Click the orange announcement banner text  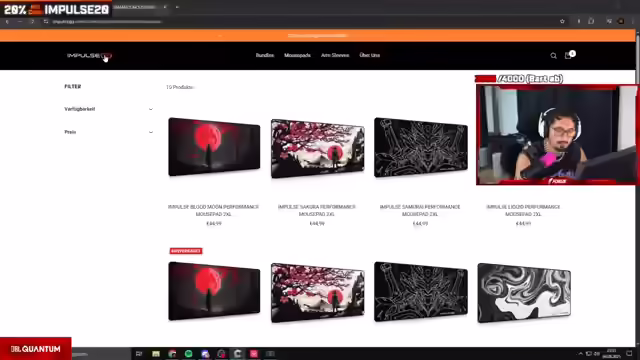pos(318,36)
